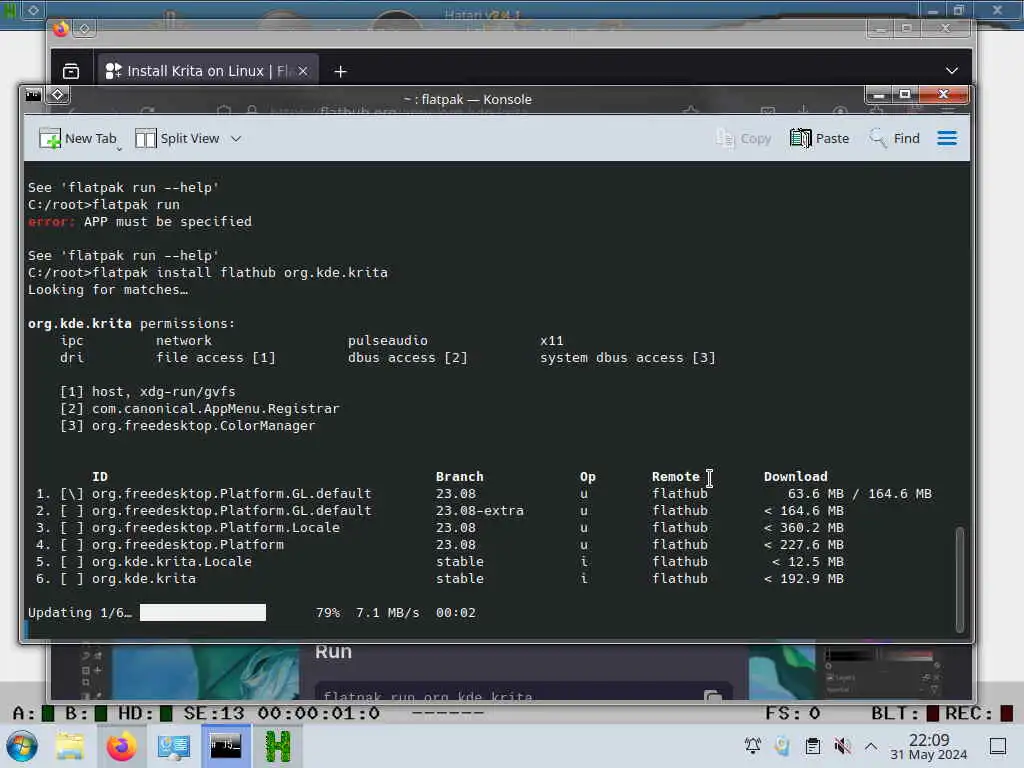Click the 'Remote' column header
The image size is (1024, 768).
[x=675, y=477]
